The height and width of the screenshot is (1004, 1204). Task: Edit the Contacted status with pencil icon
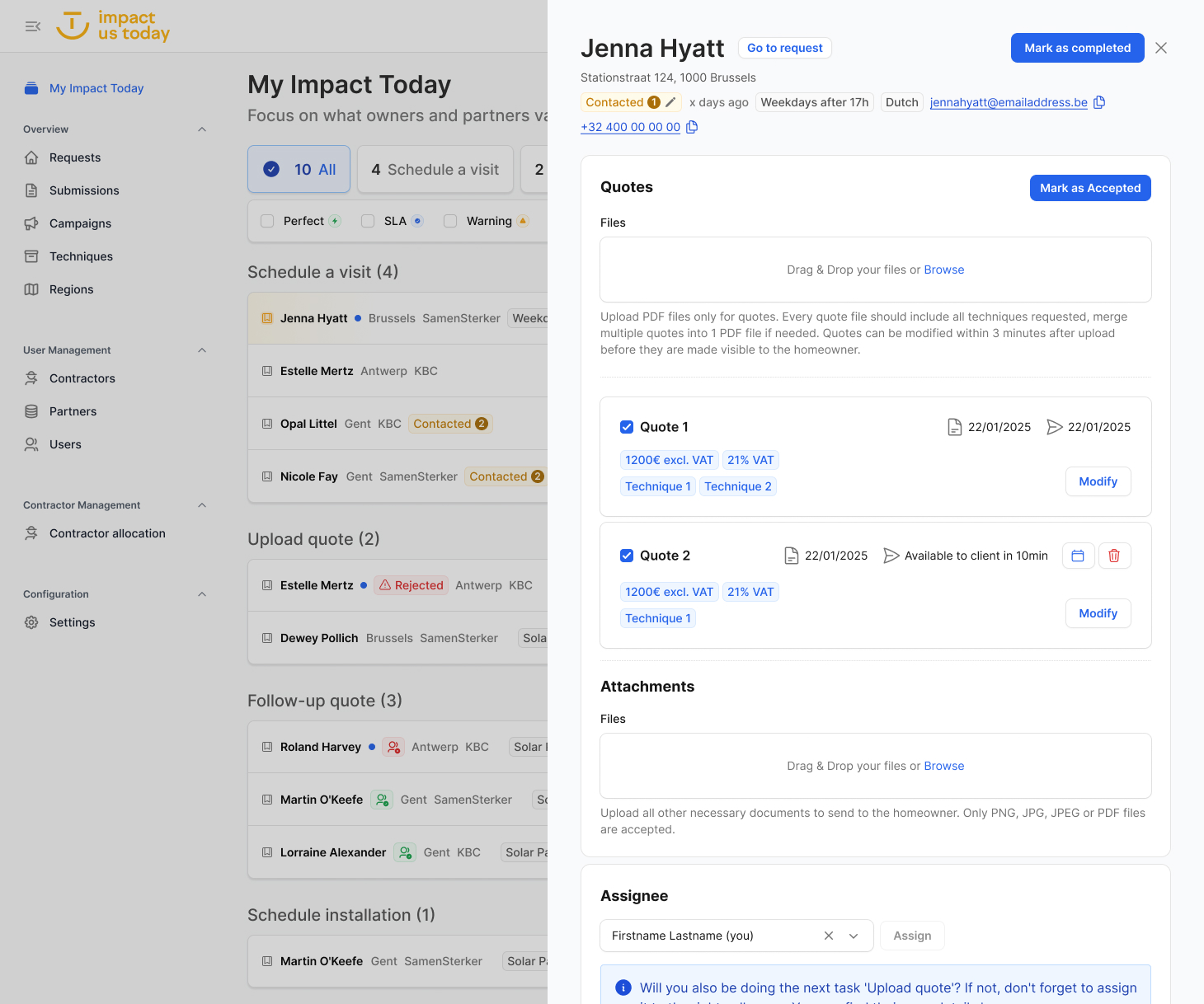(x=670, y=102)
